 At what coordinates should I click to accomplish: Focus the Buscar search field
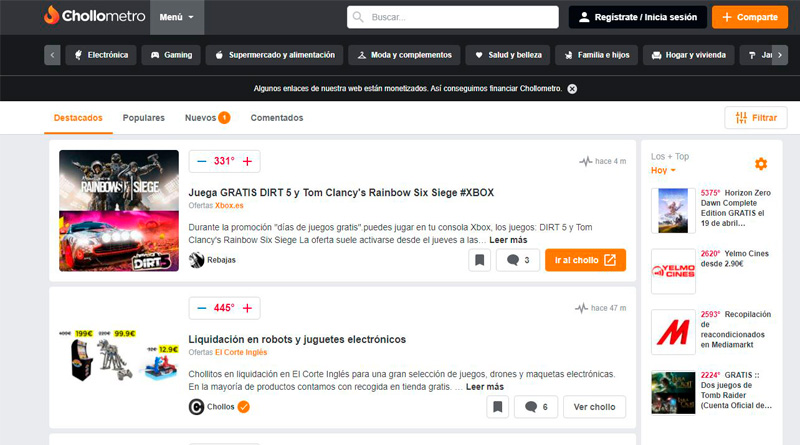tap(453, 17)
